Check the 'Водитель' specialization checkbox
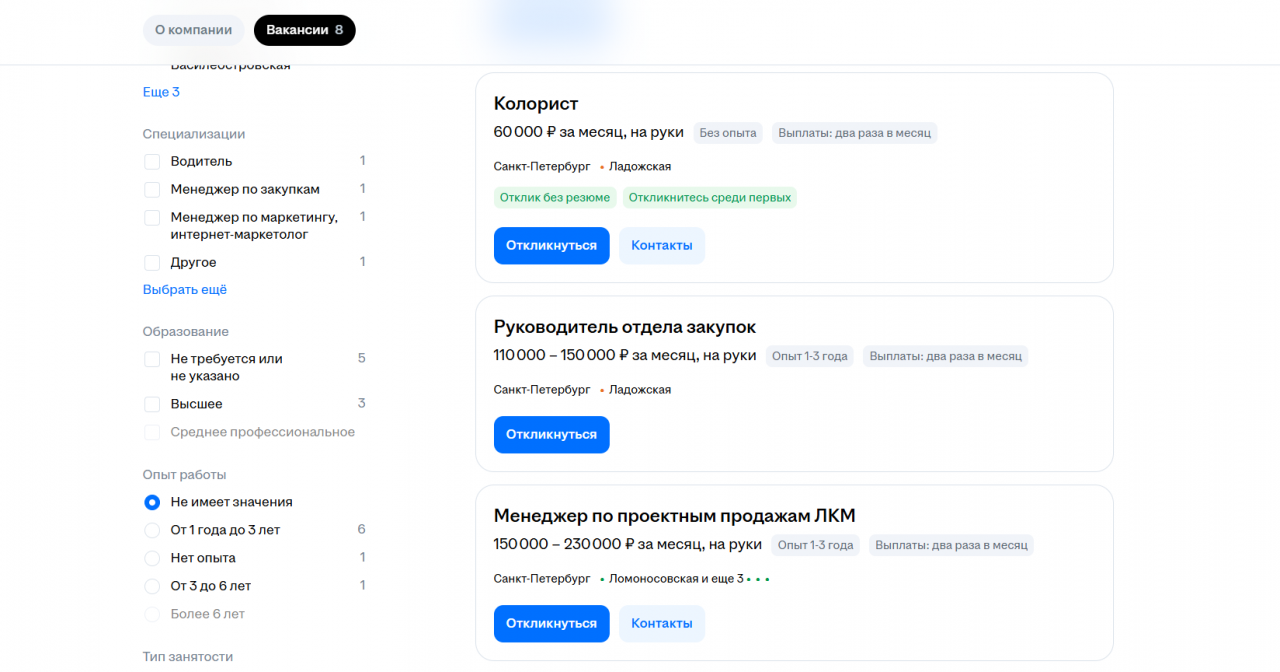This screenshot has width=1280, height=672. 152,161
